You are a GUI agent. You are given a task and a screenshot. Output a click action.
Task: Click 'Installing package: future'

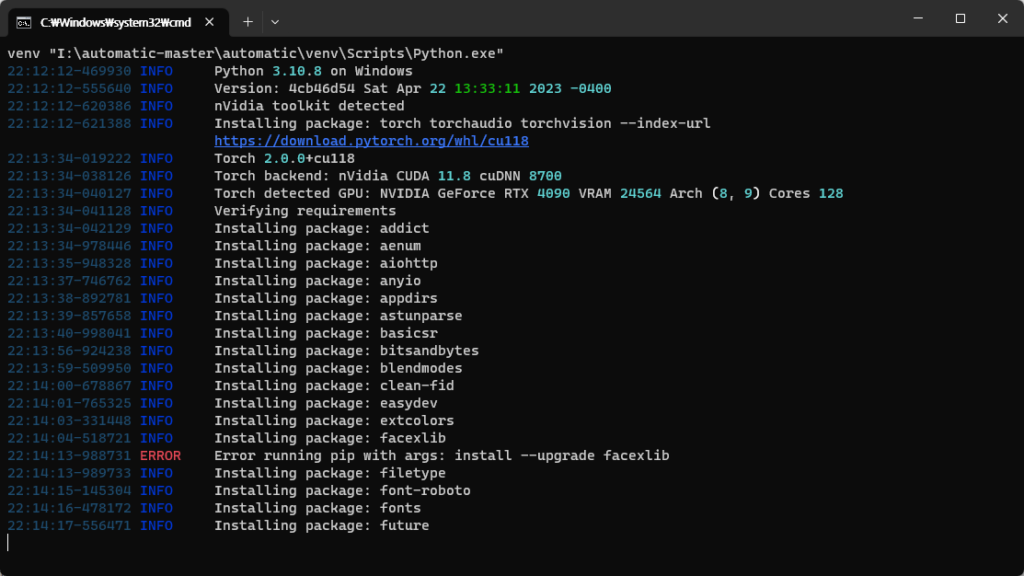[321, 526]
